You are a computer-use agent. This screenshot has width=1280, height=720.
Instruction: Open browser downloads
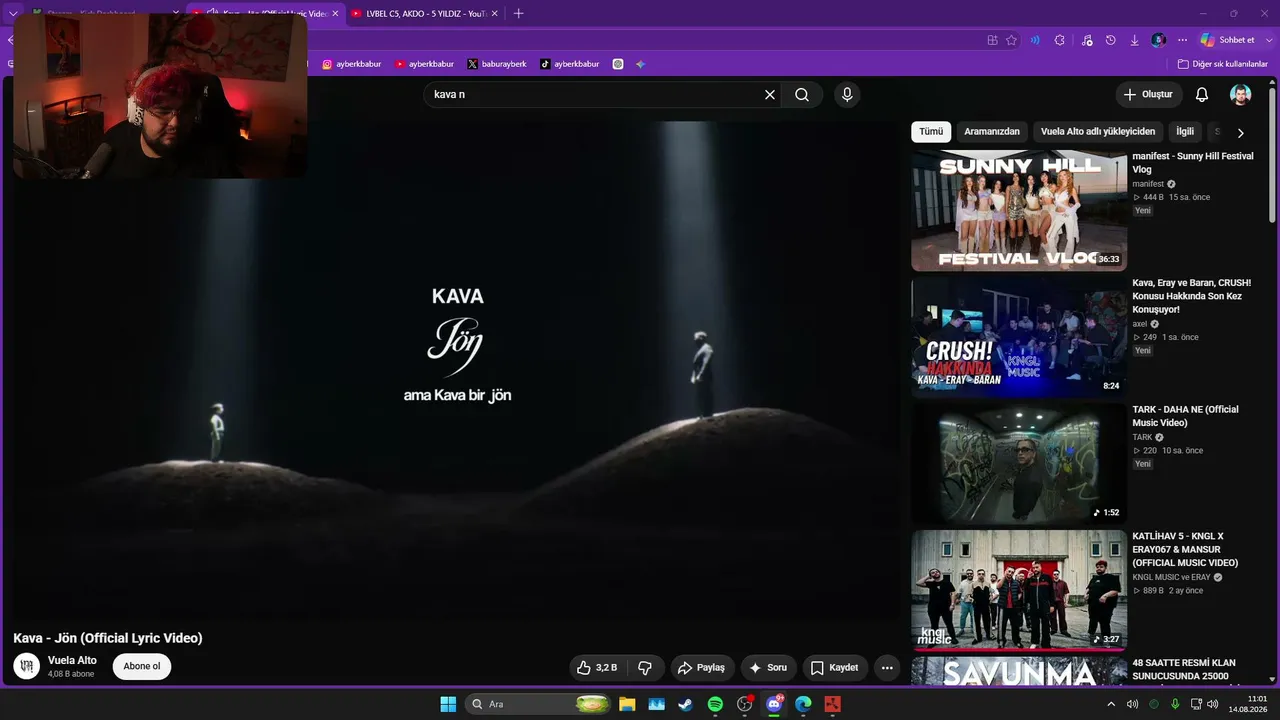point(1134,40)
